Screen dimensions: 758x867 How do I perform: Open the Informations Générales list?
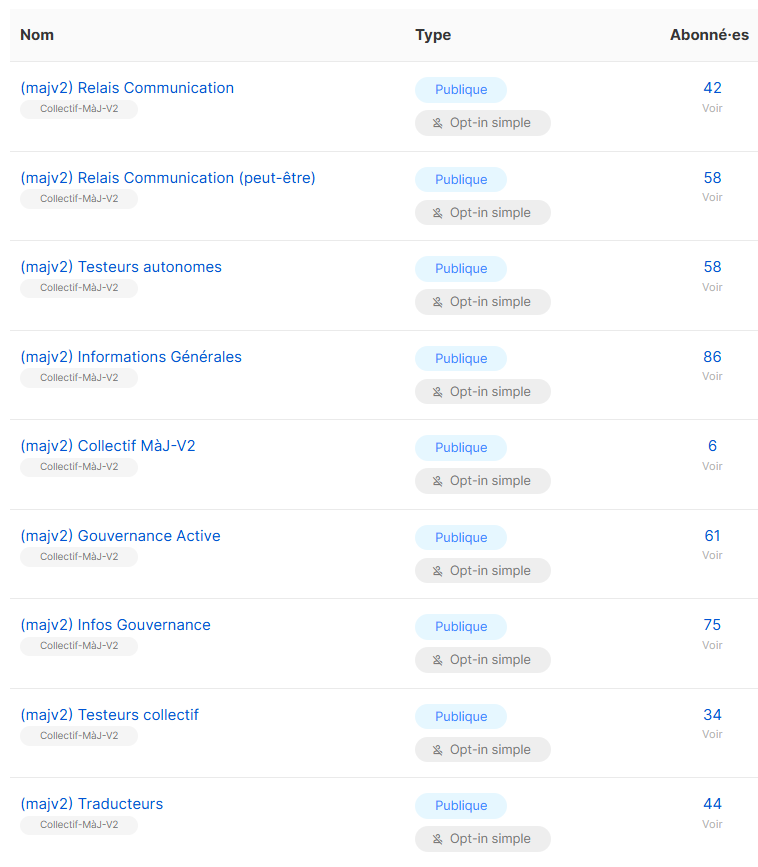click(x=131, y=357)
